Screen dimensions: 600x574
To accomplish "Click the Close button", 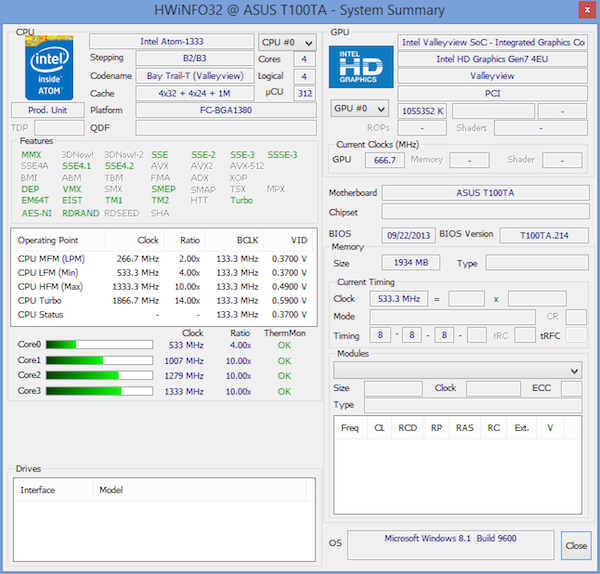I will (576, 545).
